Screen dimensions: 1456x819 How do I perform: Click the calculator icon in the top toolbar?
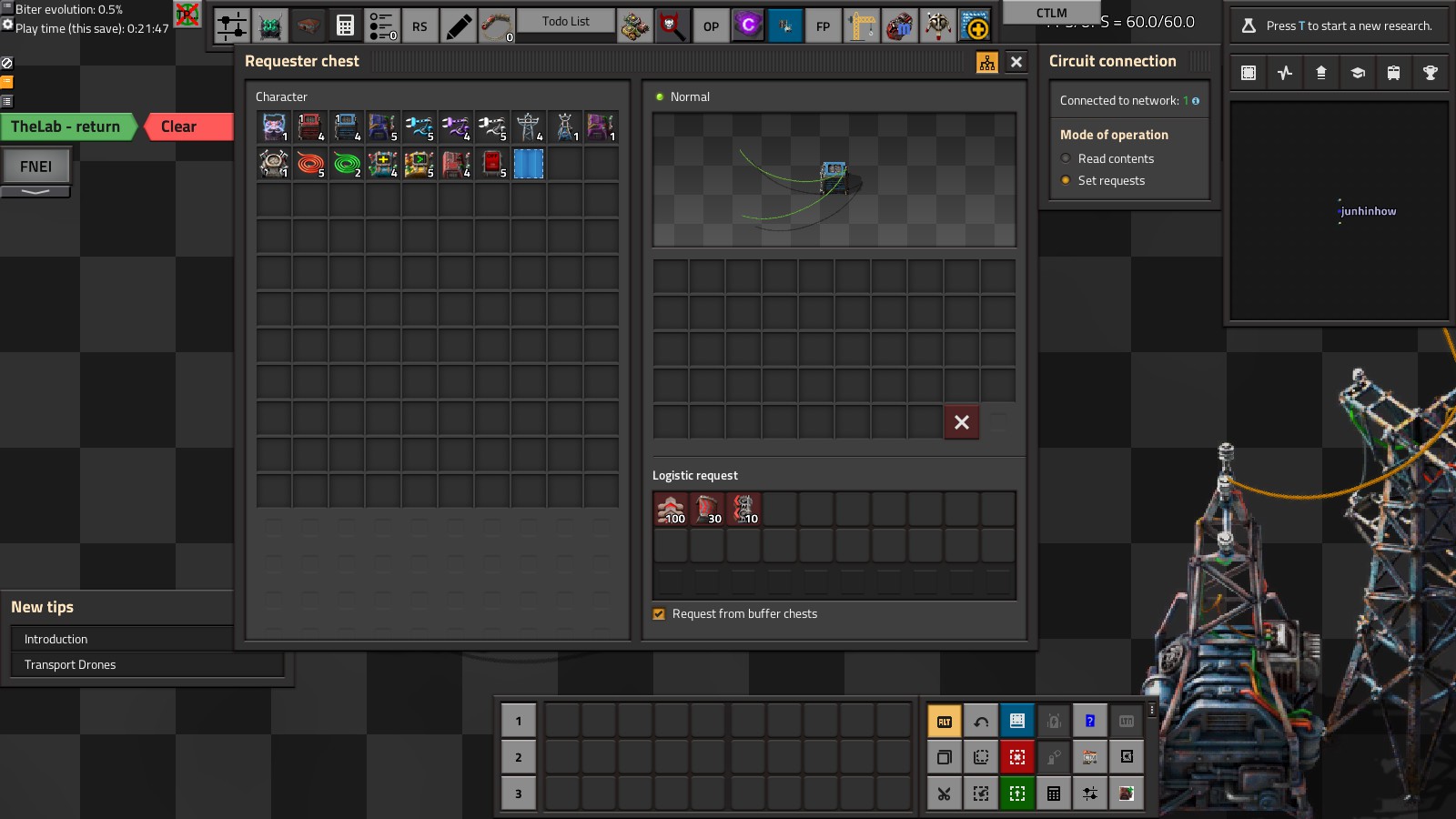[345, 26]
